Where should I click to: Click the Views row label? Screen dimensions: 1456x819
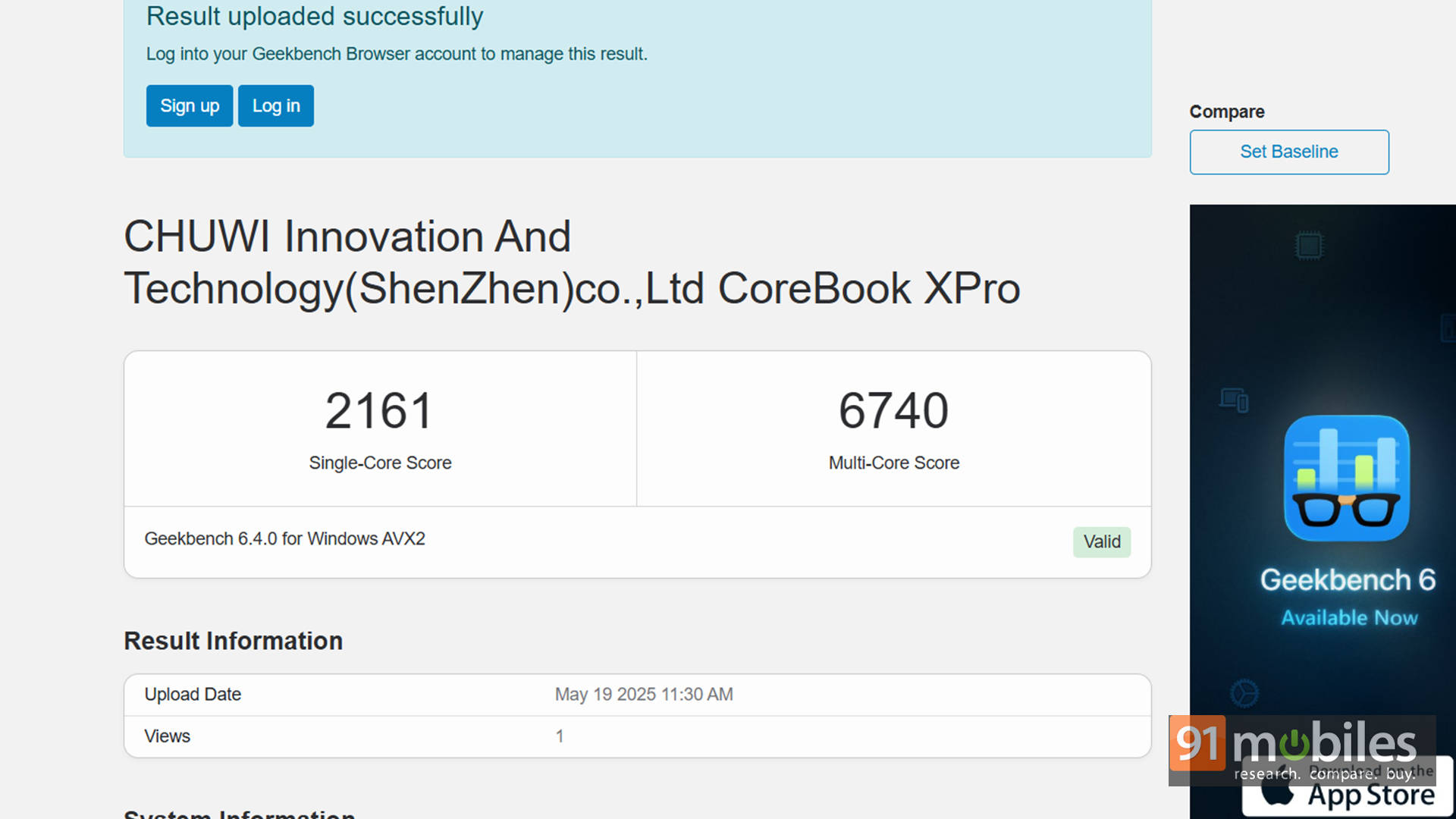point(167,736)
